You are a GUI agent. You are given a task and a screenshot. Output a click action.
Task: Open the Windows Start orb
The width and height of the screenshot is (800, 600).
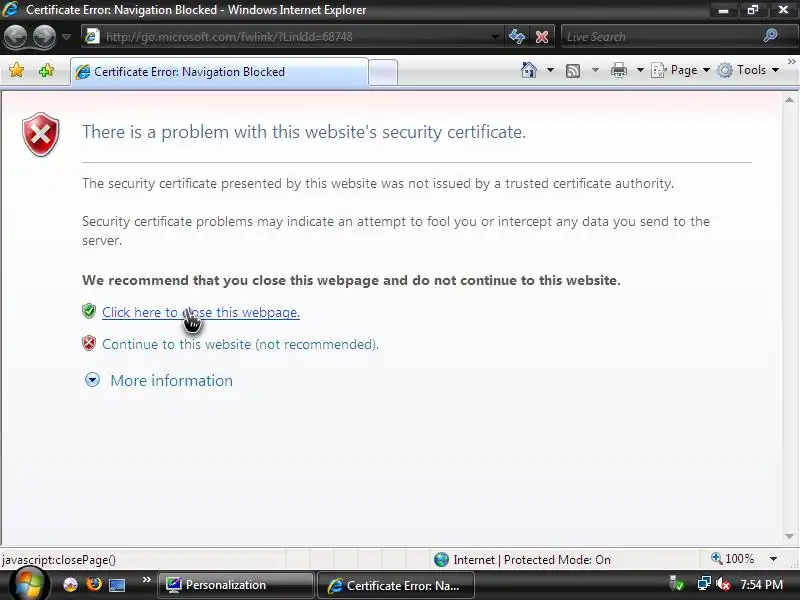pyautogui.click(x=28, y=585)
